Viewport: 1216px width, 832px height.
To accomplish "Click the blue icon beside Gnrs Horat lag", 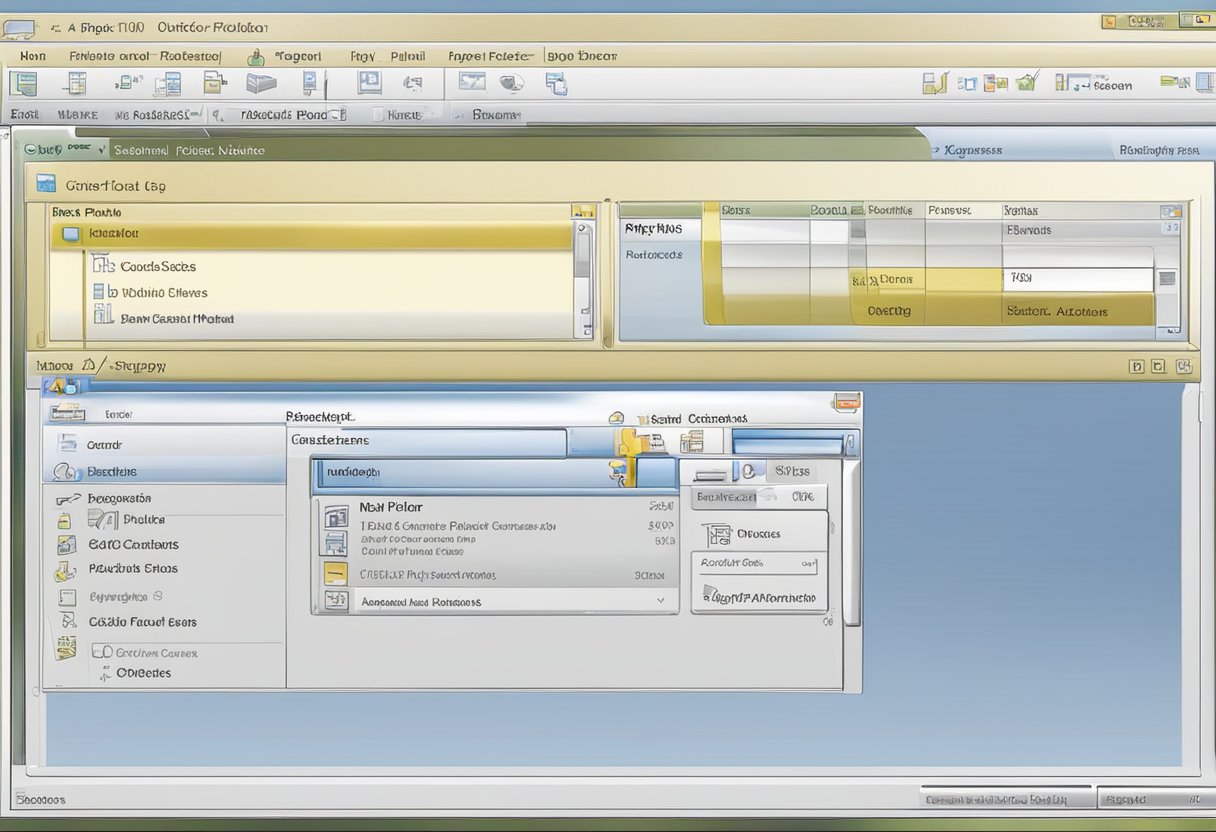I will tap(45, 183).
